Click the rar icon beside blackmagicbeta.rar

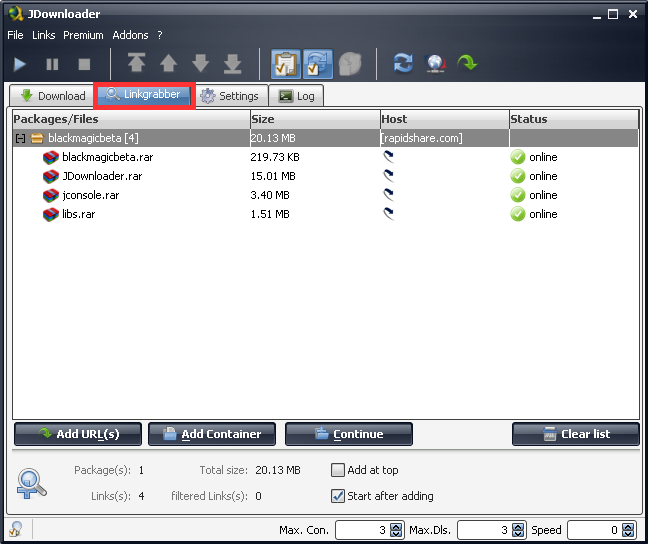click(51, 157)
